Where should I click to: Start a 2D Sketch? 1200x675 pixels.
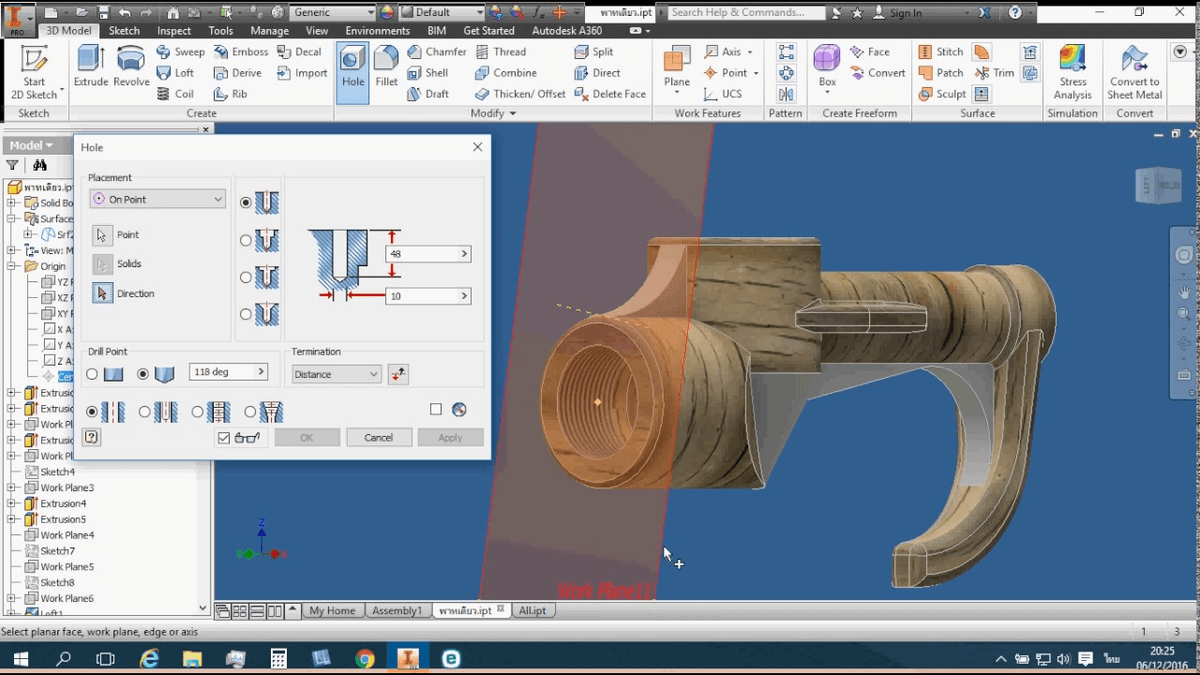coord(34,72)
